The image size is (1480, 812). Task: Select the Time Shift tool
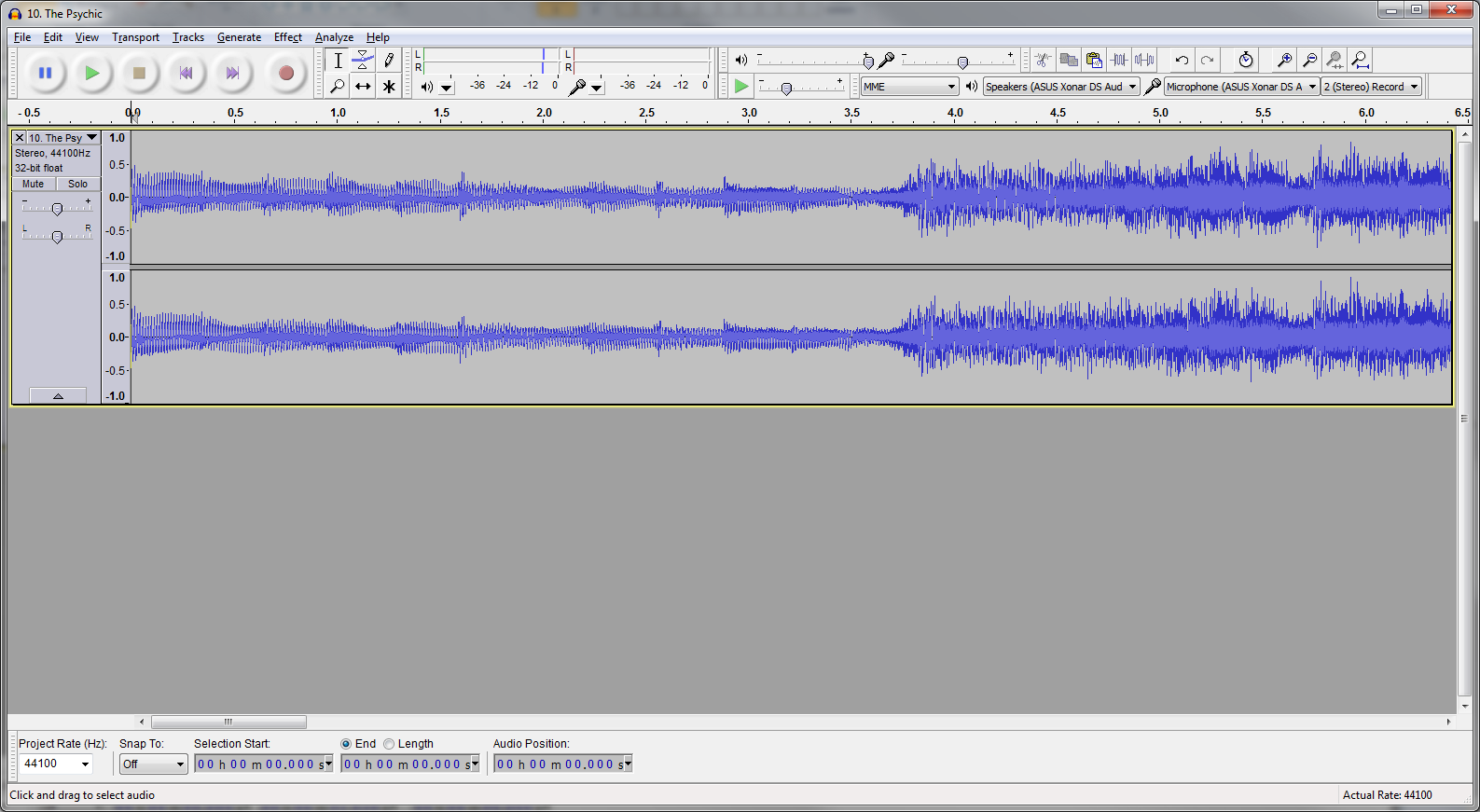363,87
